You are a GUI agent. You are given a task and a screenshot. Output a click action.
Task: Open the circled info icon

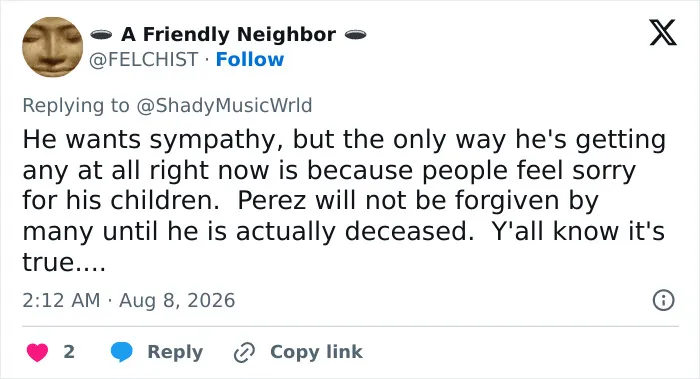click(663, 300)
